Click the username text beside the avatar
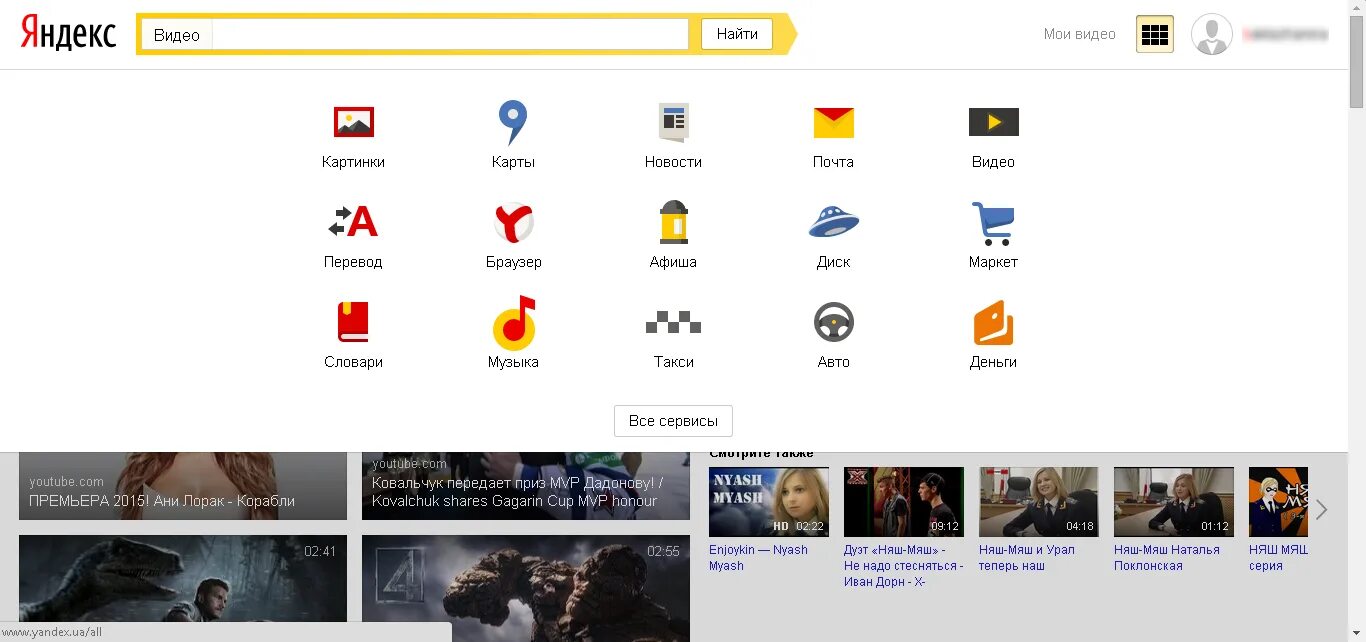This screenshot has width=1366, height=642. pos(1285,34)
